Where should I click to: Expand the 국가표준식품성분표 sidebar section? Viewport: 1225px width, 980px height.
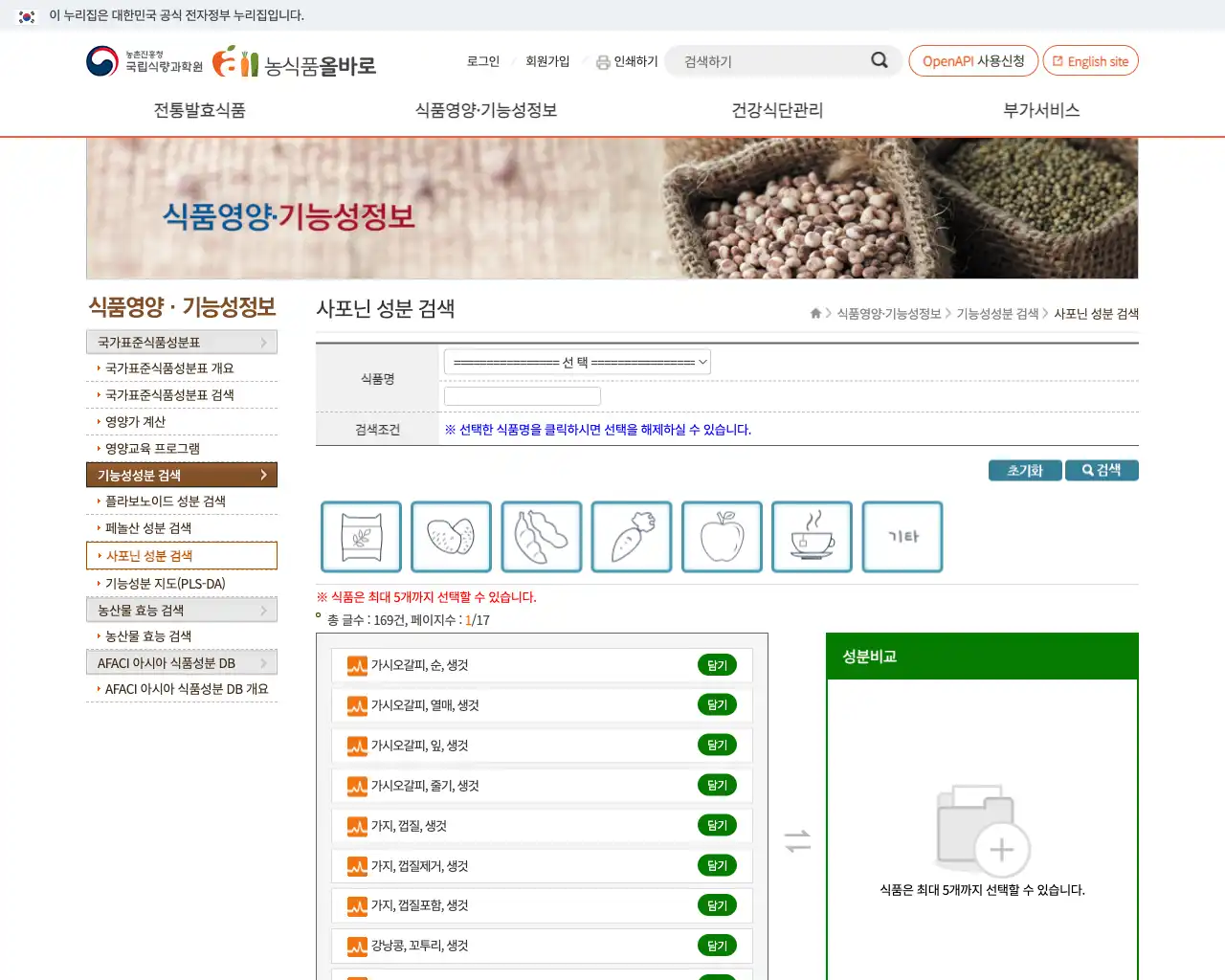[182, 342]
